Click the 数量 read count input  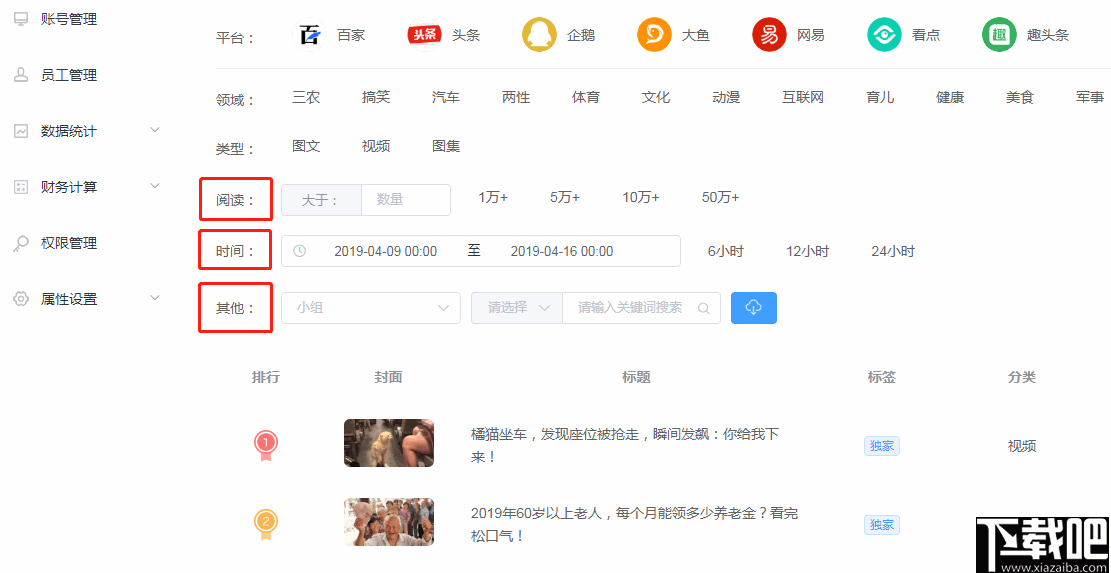[x=406, y=200]
